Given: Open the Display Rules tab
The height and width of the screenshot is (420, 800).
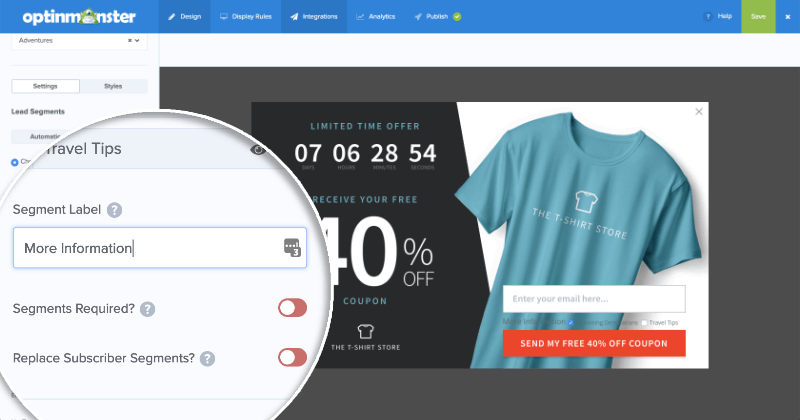Looking at the screenshot, I should click(x=245, y=16).
